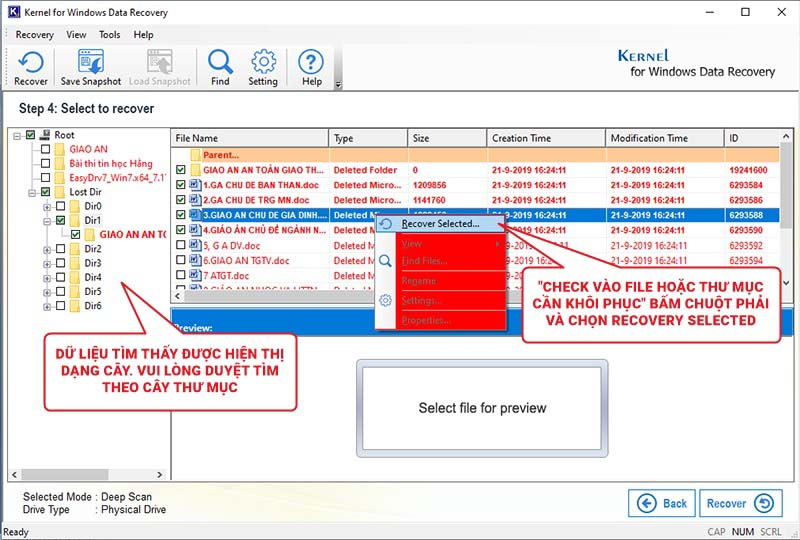
Task: Check the 5, G A DV.doc checkbox
Action: (181, 245)
